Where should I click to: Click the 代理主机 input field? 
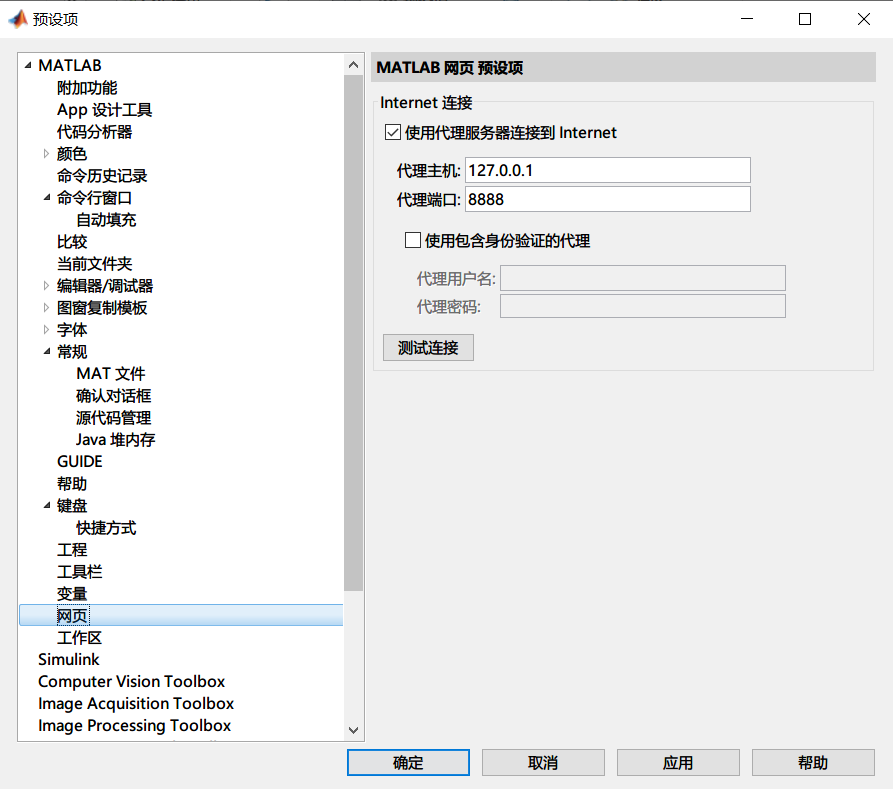pos(608,169)
